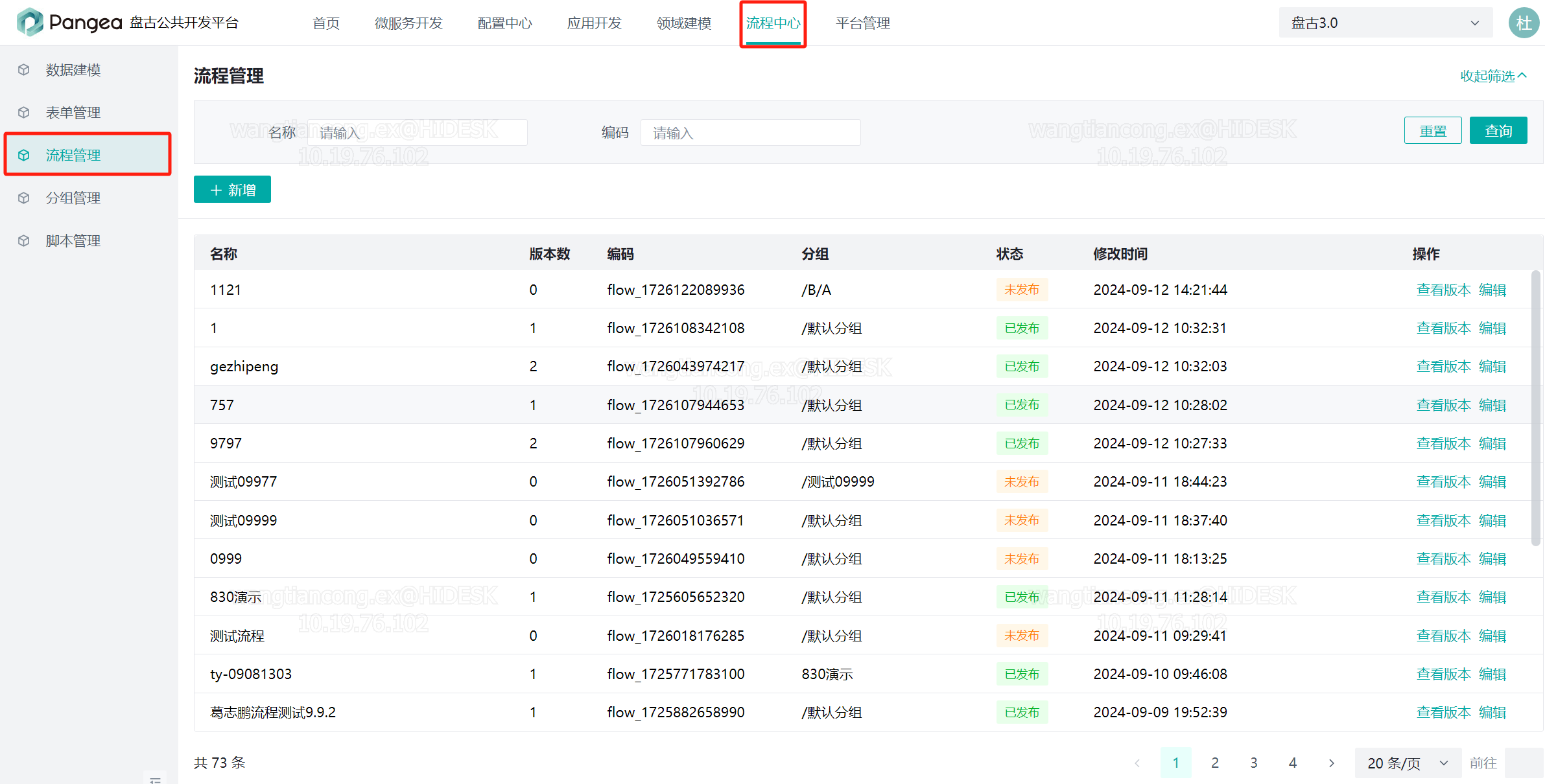The image size is (1545, 784).
Task: Collapse the sidebar with bottom toggle icon
Action: point(155,779)
